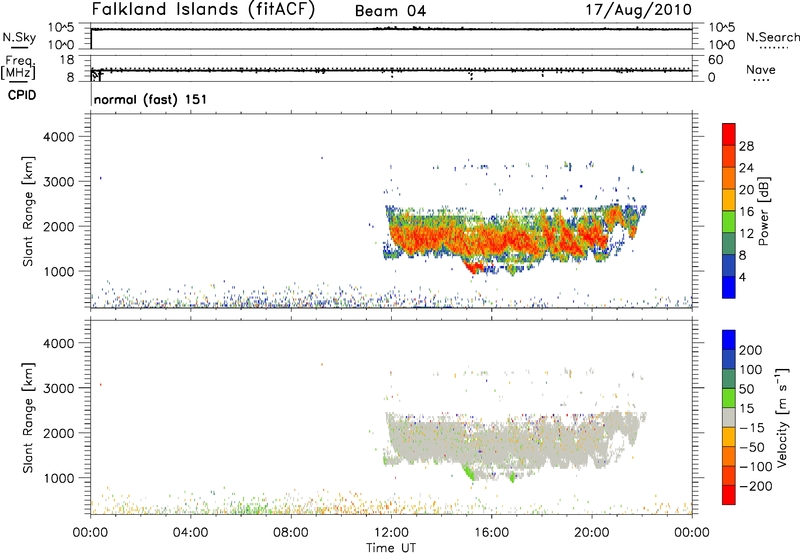Click the red high-power patch near 15:00
Screen dimensions: 800x554
pyautogui.click(x=473, y=267)
